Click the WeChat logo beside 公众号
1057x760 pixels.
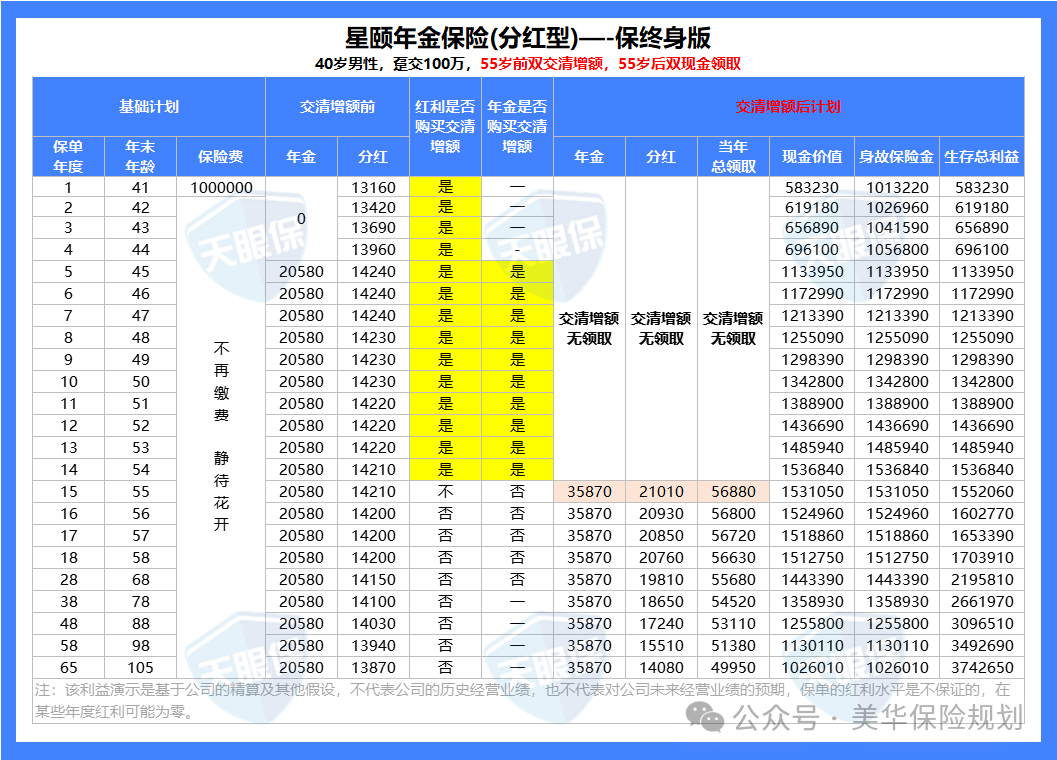click(x=711, y=717)
